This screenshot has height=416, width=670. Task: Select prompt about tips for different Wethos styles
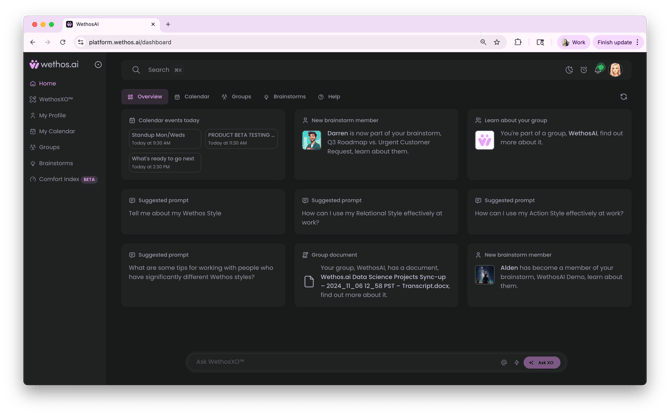pyautogui.click(x=203, y=275)
